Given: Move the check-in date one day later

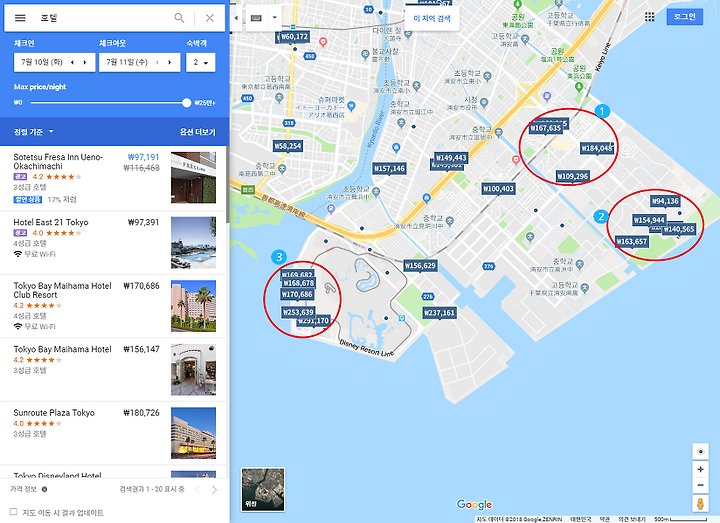Looking at the screenshot, I should (85, 62).
